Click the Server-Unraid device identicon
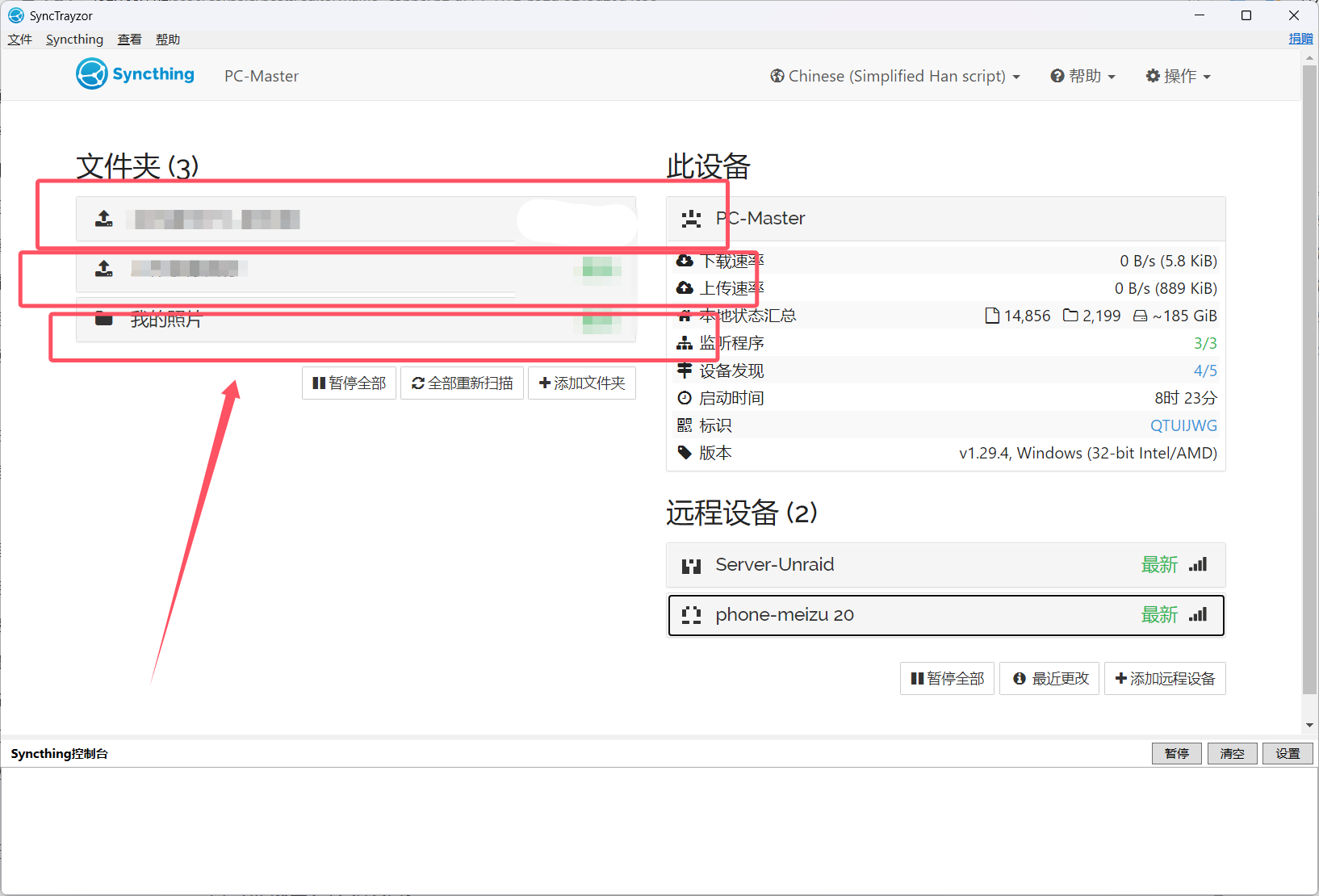The image size is (1319, 896). click(691, 566)
